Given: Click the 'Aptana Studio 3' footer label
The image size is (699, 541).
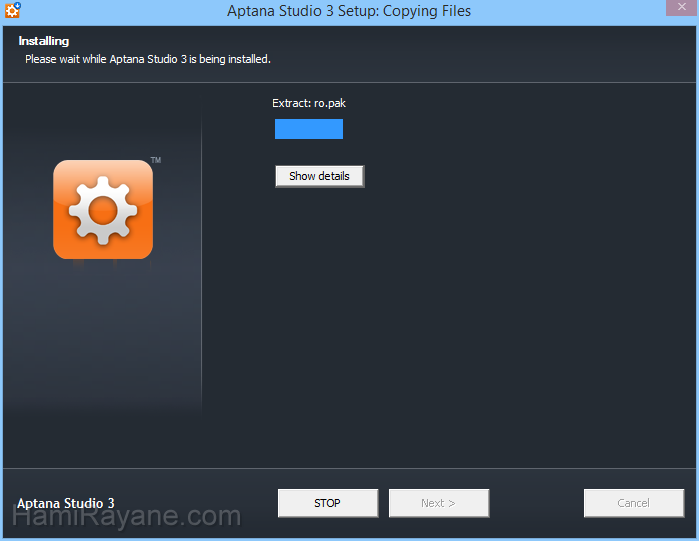Looking at the screenshot, I should [x=66, y=504].
